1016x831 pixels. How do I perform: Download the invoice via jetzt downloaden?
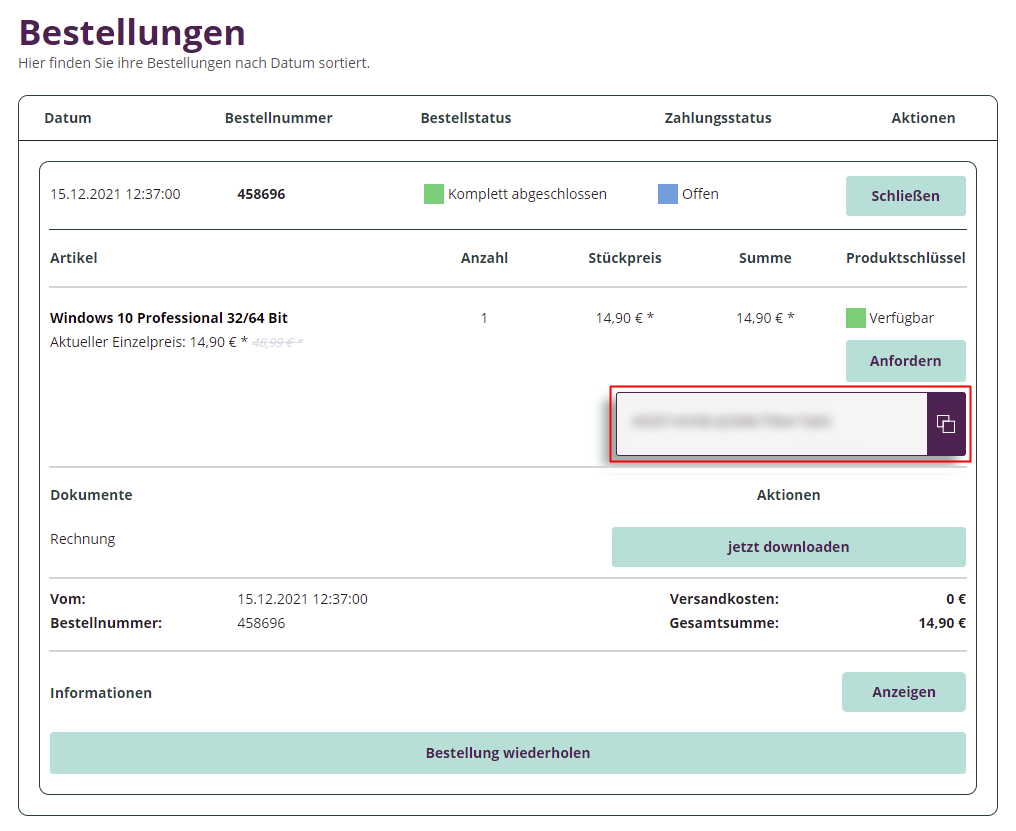[x=789, y=547]
